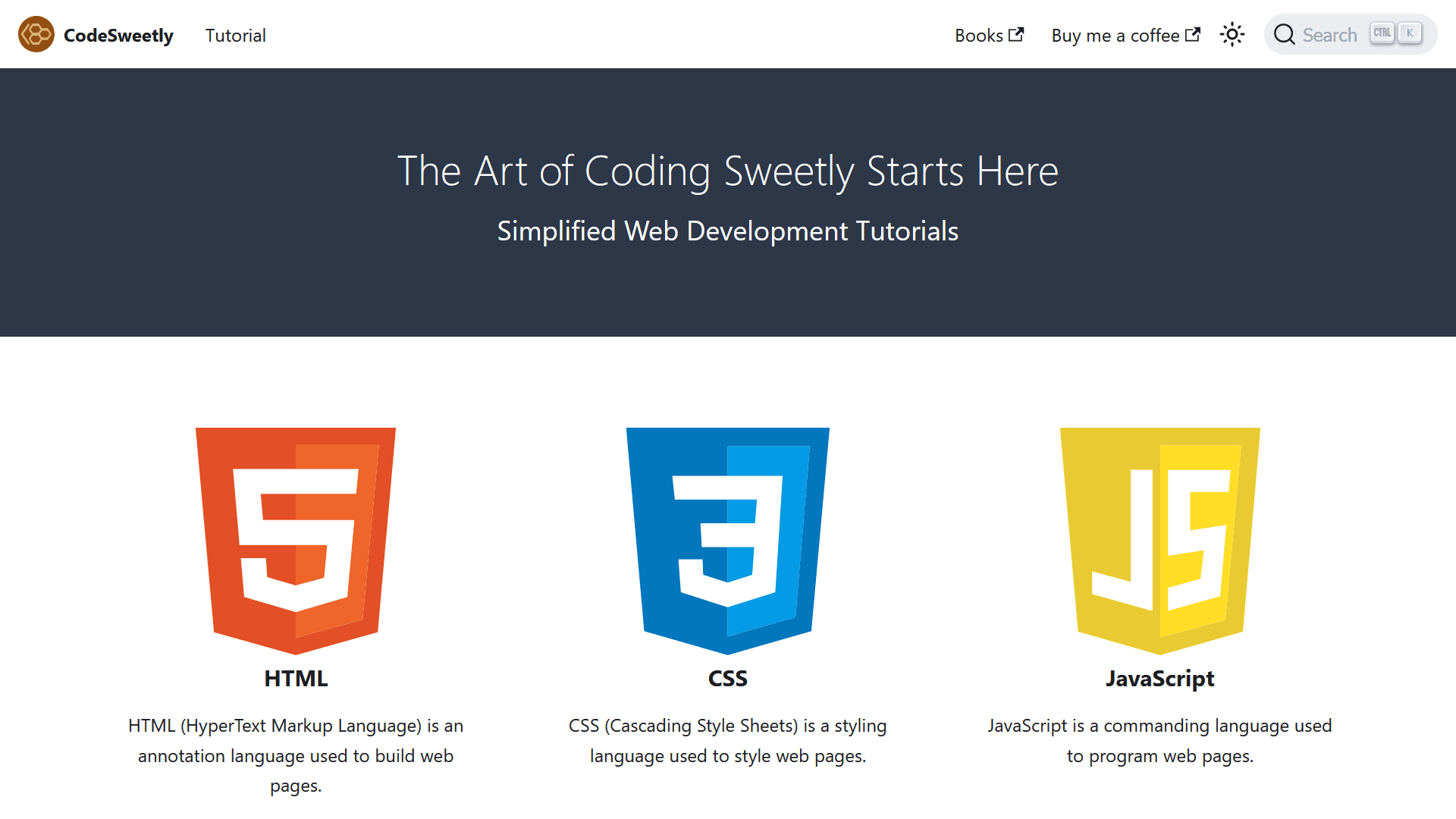This screenshot has height=819, width=1456.
Task: Click the Search input field
Action: point(1350,34)
